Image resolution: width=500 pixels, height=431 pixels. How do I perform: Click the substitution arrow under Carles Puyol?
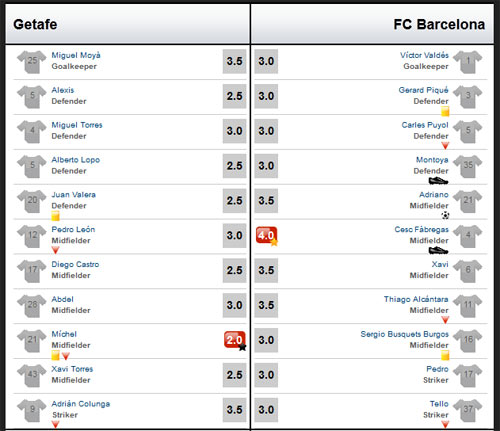(x=445, y=145)
